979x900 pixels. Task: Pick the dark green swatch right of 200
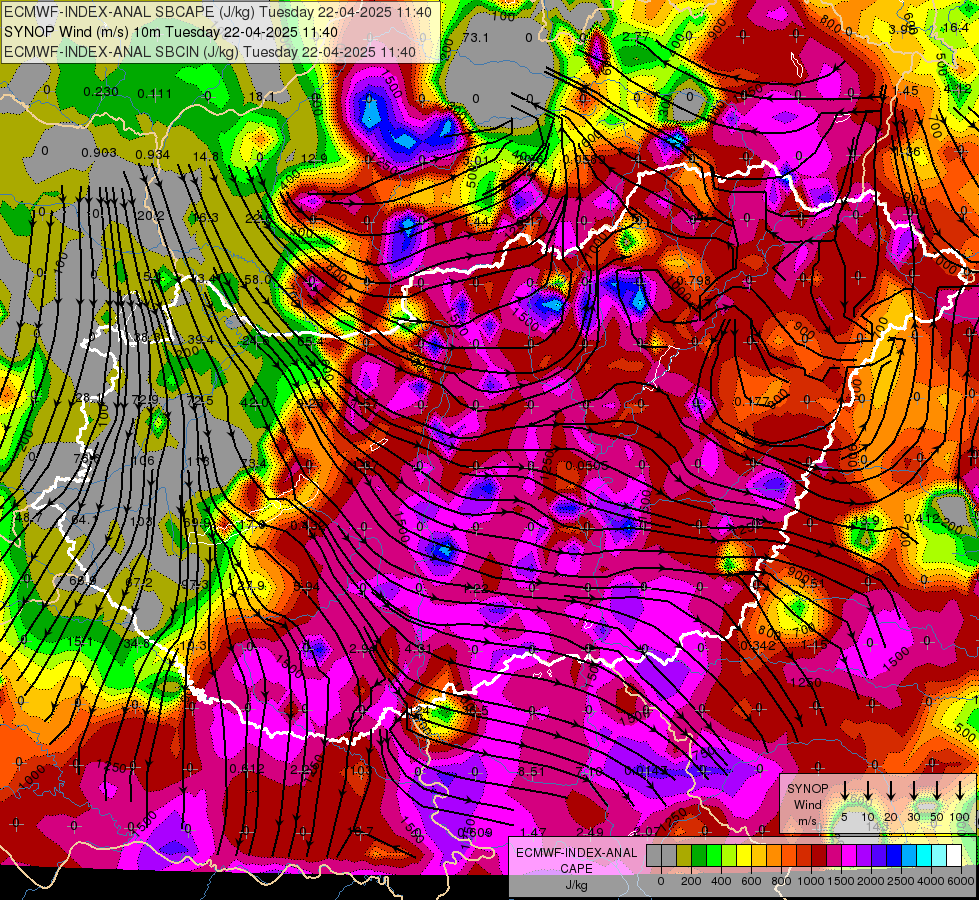click(x=699, y=855)
